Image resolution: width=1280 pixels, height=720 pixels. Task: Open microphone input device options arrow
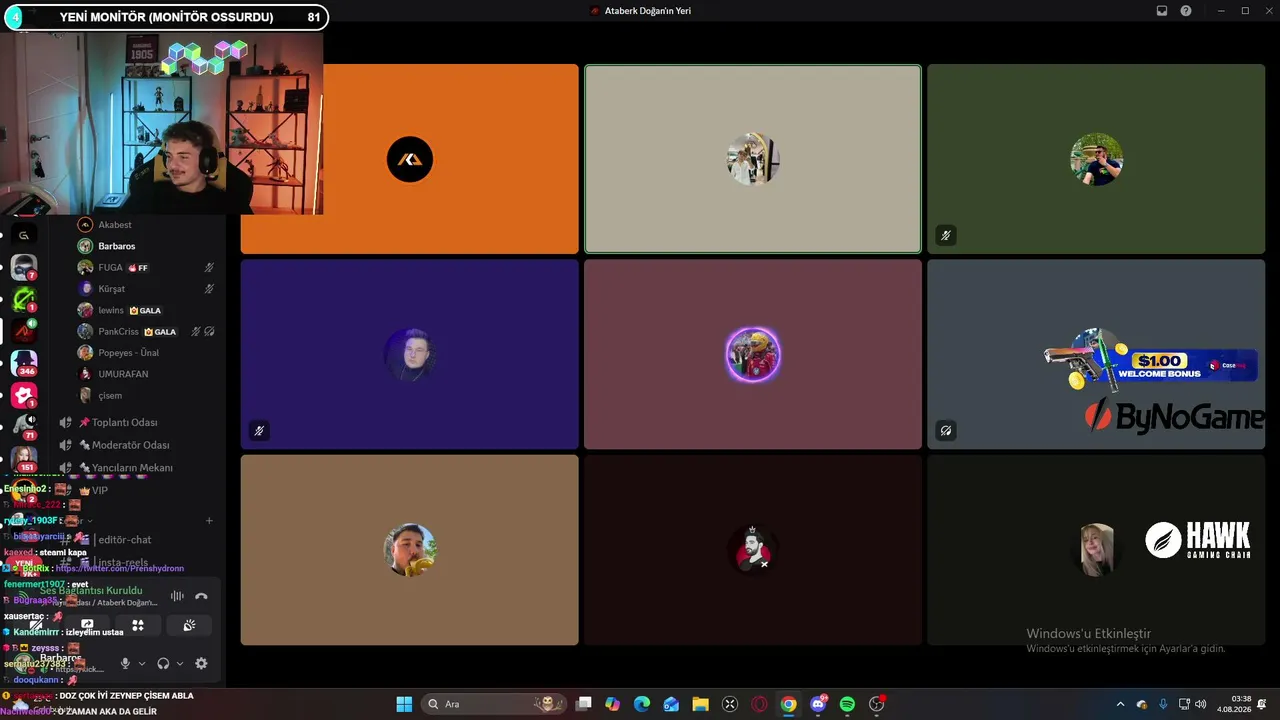[142, 663]
